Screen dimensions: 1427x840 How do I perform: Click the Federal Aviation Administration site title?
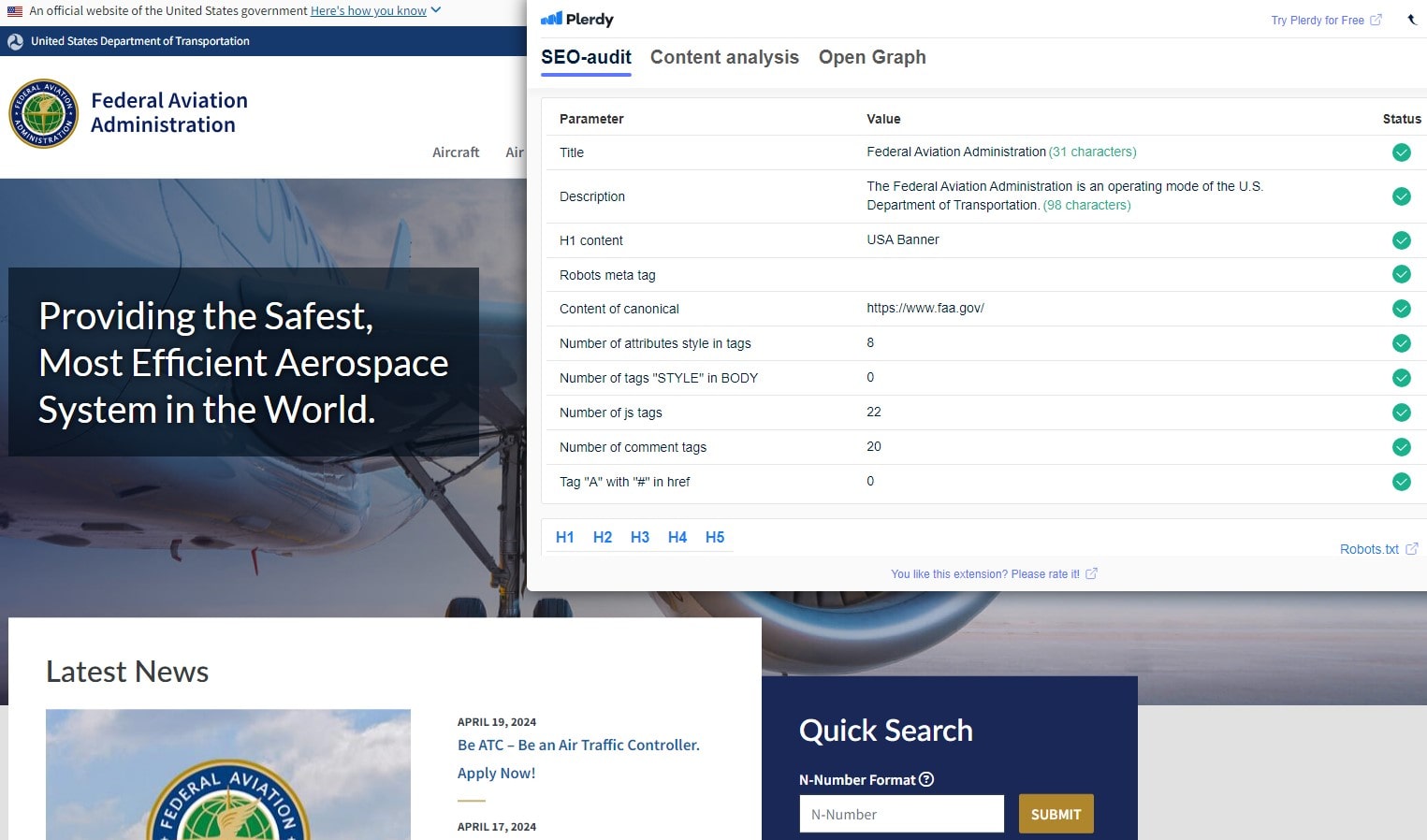click(169, 112)
